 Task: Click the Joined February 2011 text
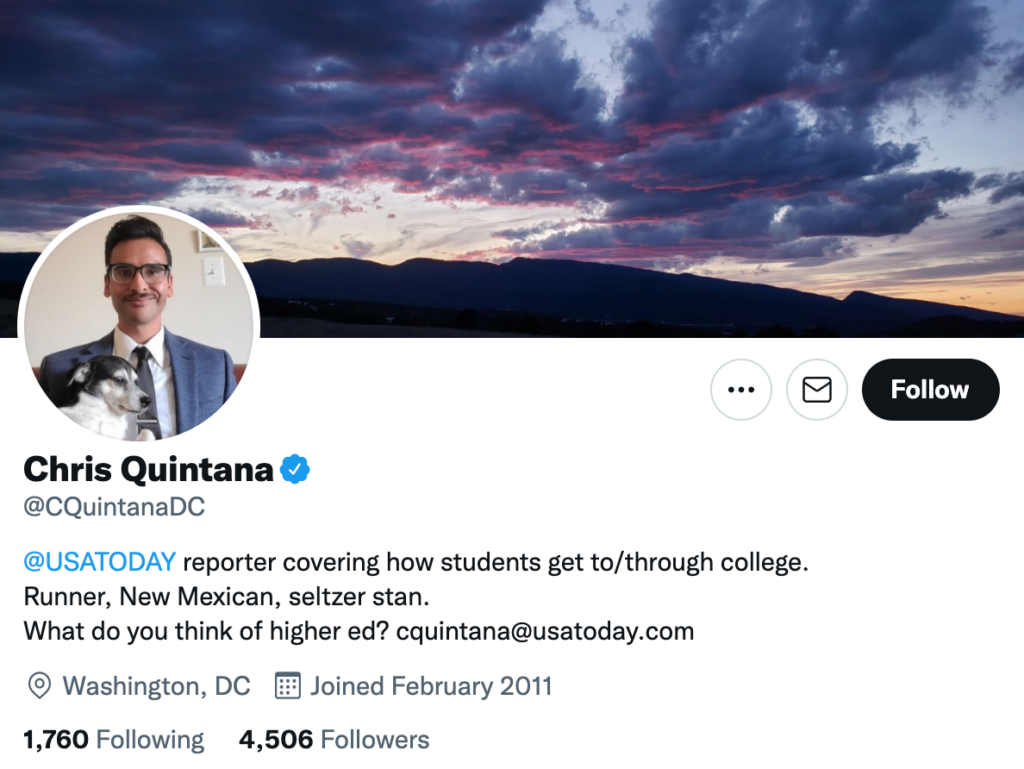coord(431,686)
